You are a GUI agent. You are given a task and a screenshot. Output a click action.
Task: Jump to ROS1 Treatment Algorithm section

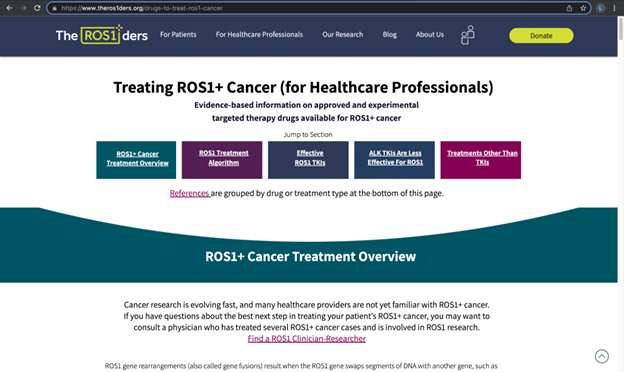[x=222, y=160]
